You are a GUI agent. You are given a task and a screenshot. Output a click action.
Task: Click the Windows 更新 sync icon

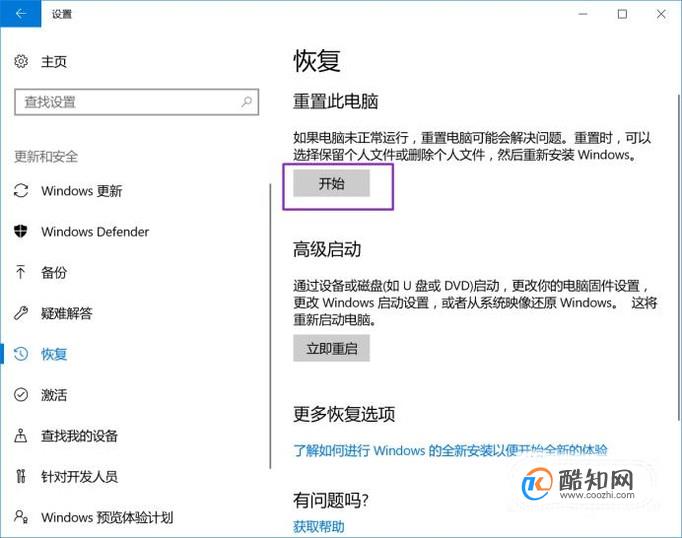point(21,190)
